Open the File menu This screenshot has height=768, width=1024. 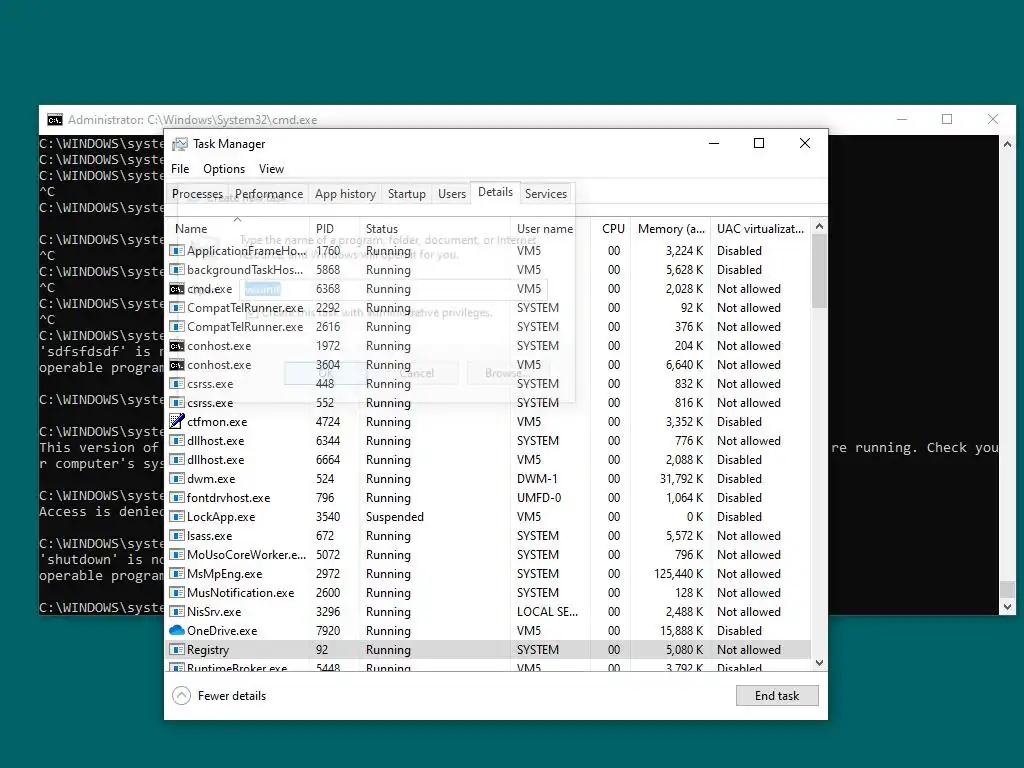[180, 168]
